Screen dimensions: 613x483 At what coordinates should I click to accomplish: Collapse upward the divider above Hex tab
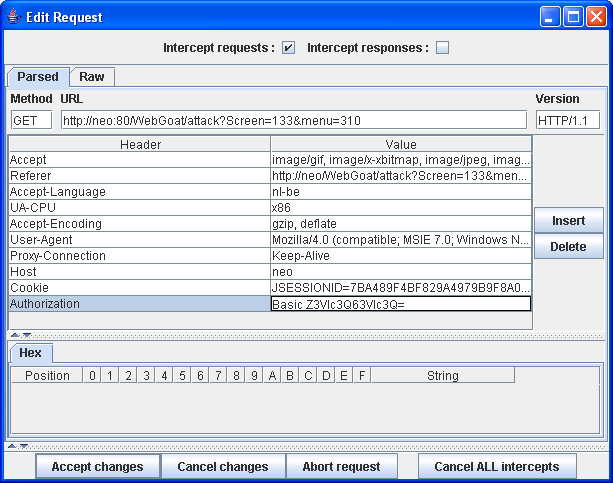click(x=14, y=335)
